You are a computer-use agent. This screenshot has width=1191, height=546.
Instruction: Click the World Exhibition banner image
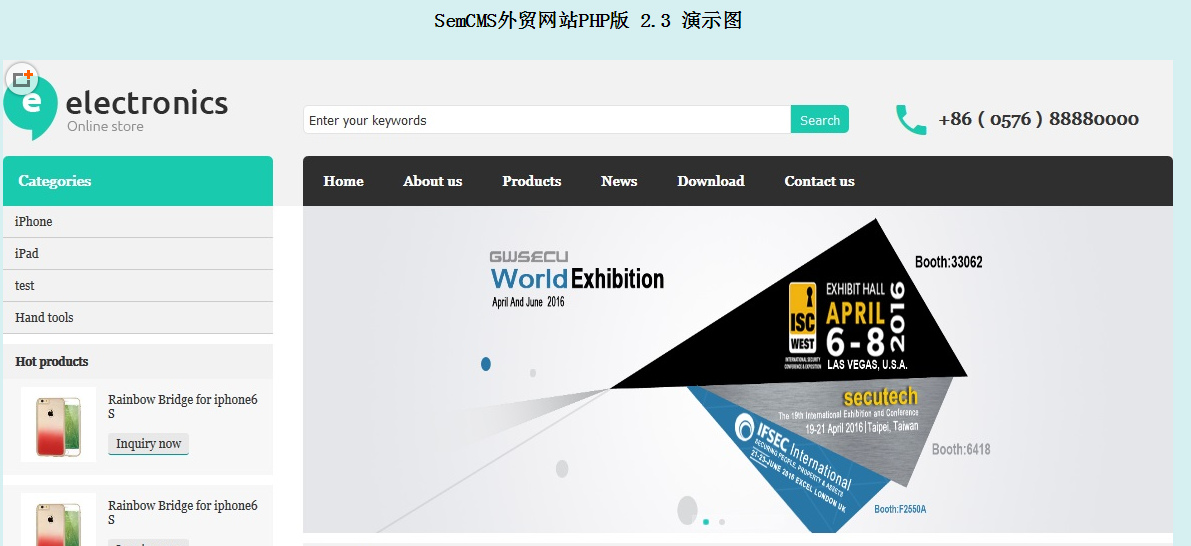pos(738,369)
